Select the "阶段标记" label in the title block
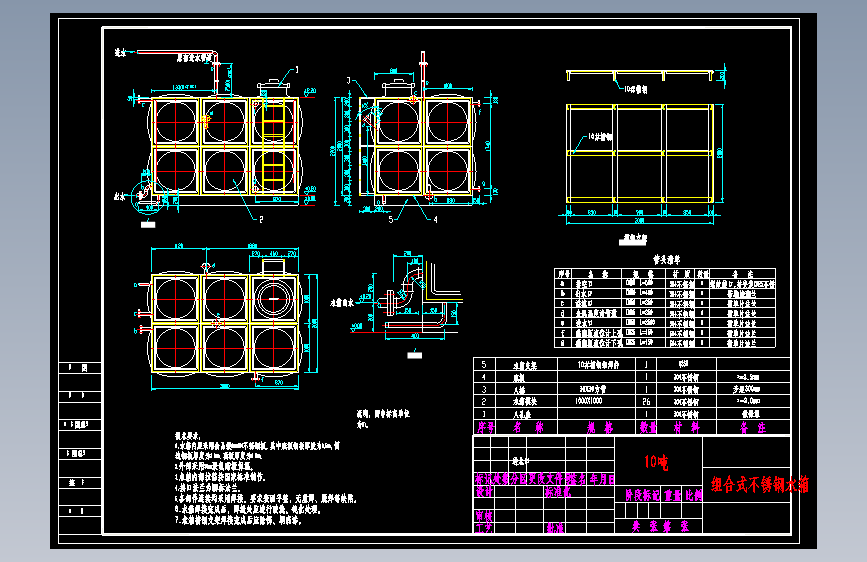 click(643, 495)
